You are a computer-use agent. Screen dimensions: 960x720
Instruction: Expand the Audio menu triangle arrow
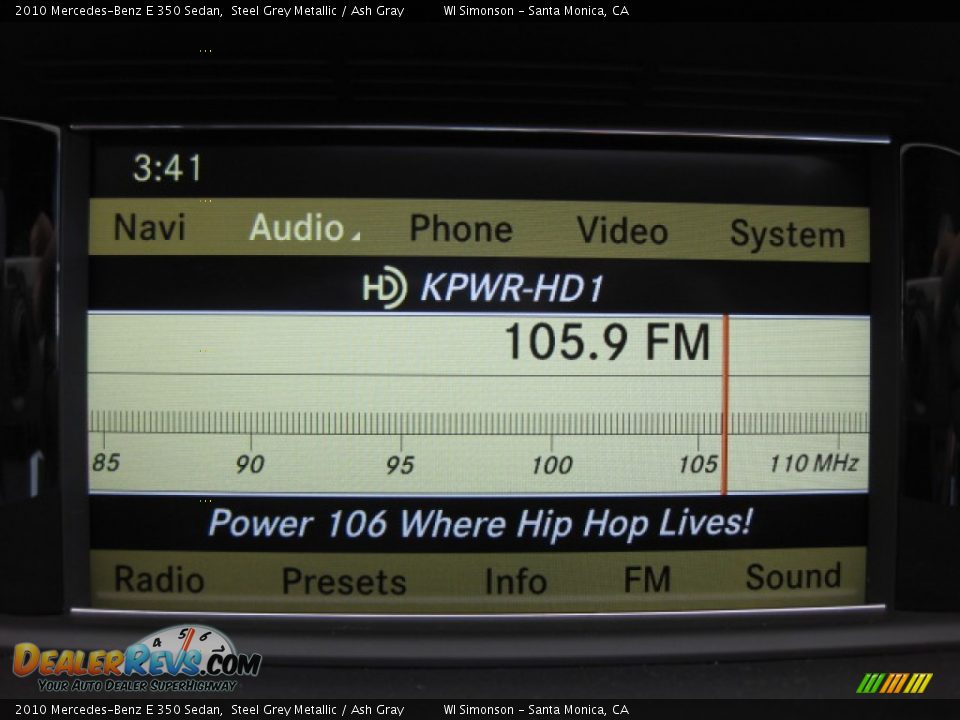click(355, 237)
